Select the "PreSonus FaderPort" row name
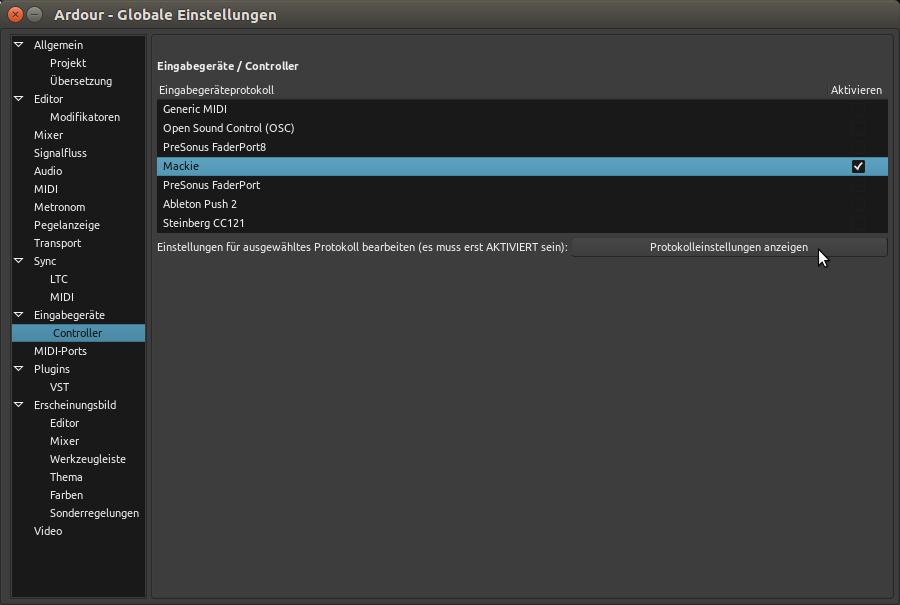 click(x=211, y=185)
